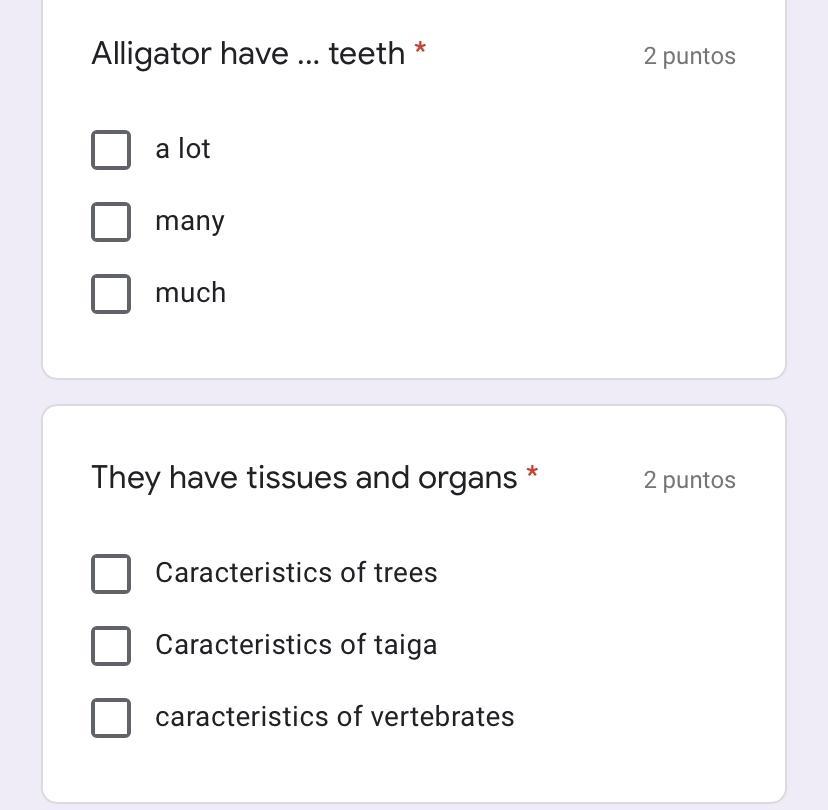This screenshot has width=828, height=810.
Task: Click the lavender gap between question cards
Action: 414,392
